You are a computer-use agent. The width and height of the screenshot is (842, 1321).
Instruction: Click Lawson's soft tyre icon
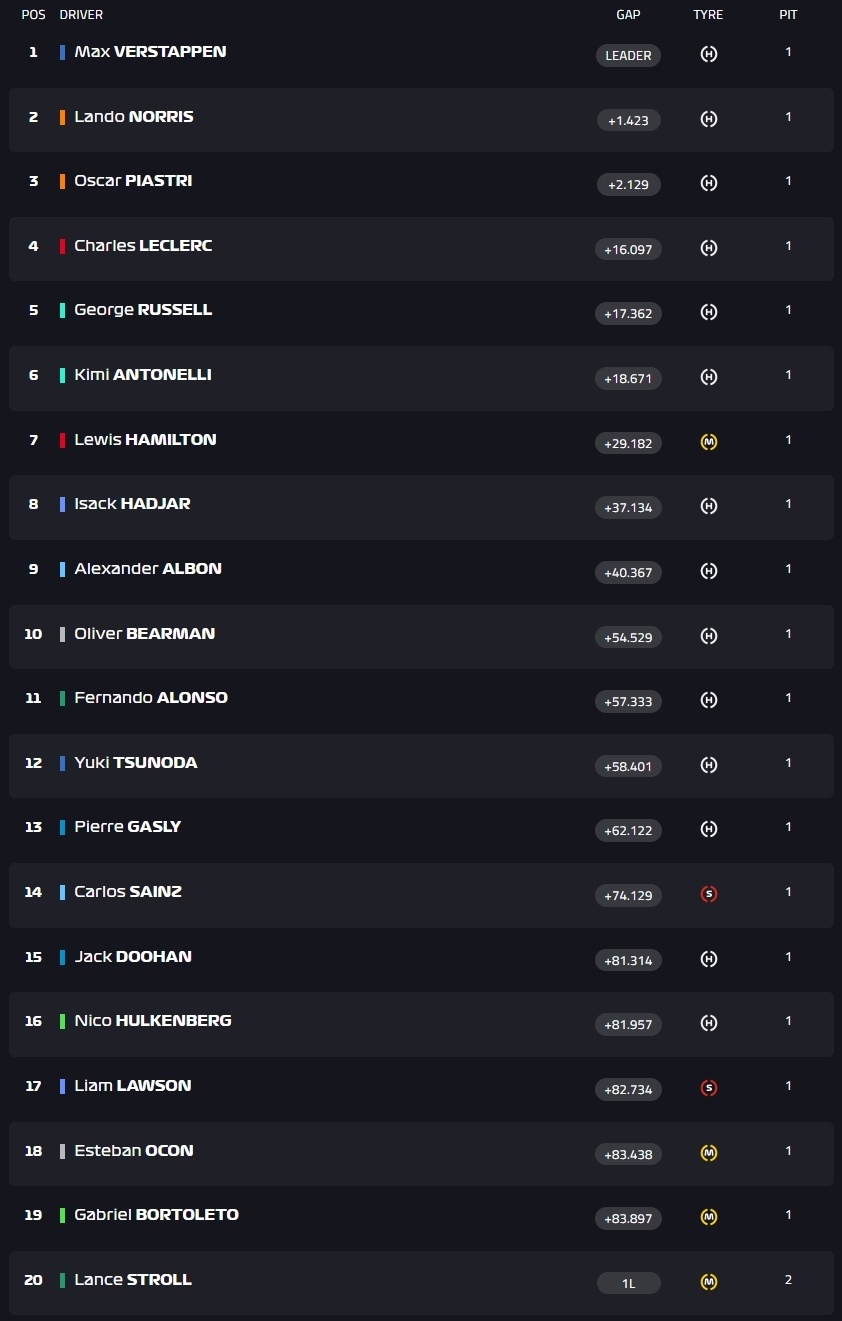pos(708,1088)
